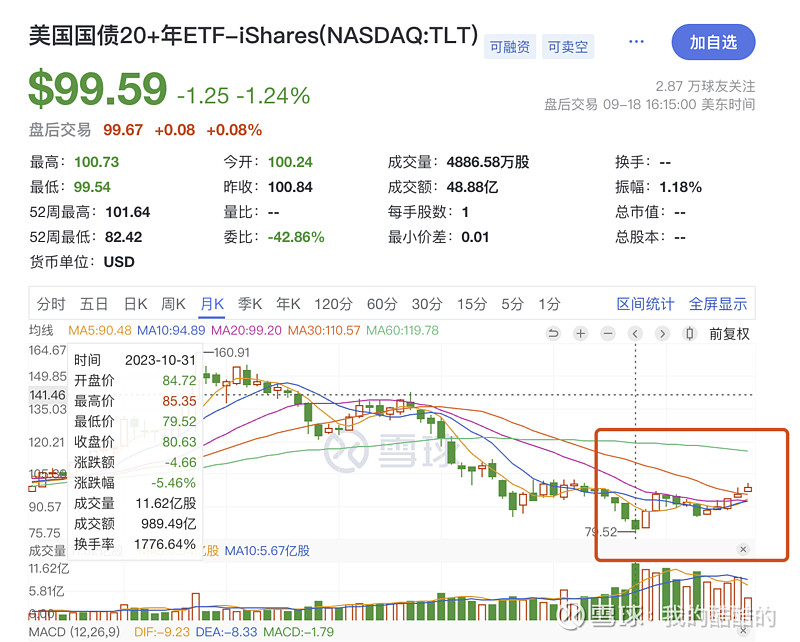Show the 120分 interval chart
This screenshot has height=642, width=800.
(333, 304)
